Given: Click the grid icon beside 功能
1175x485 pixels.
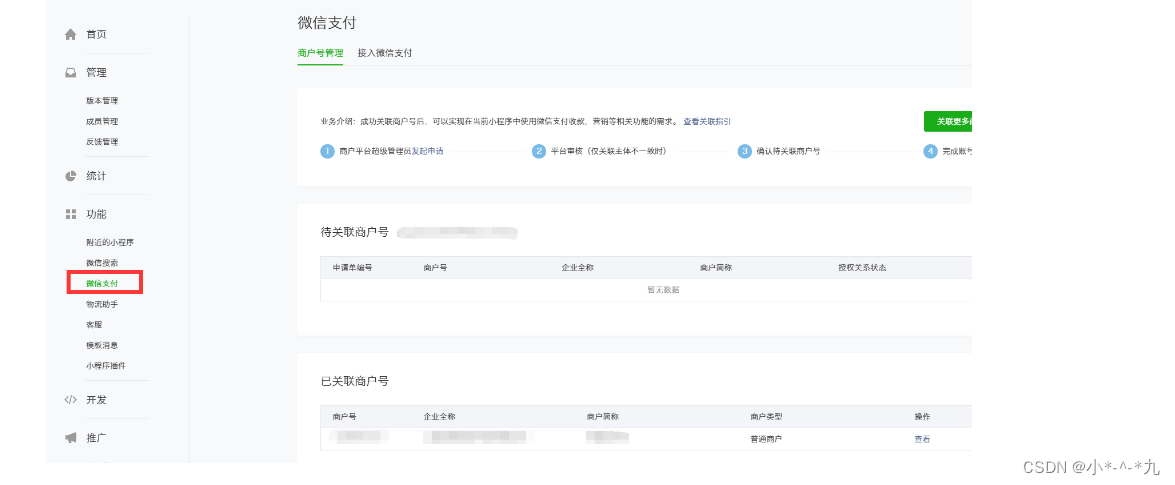Looking at the screenshot, I should pyautogui.click(x=70, y=214).
